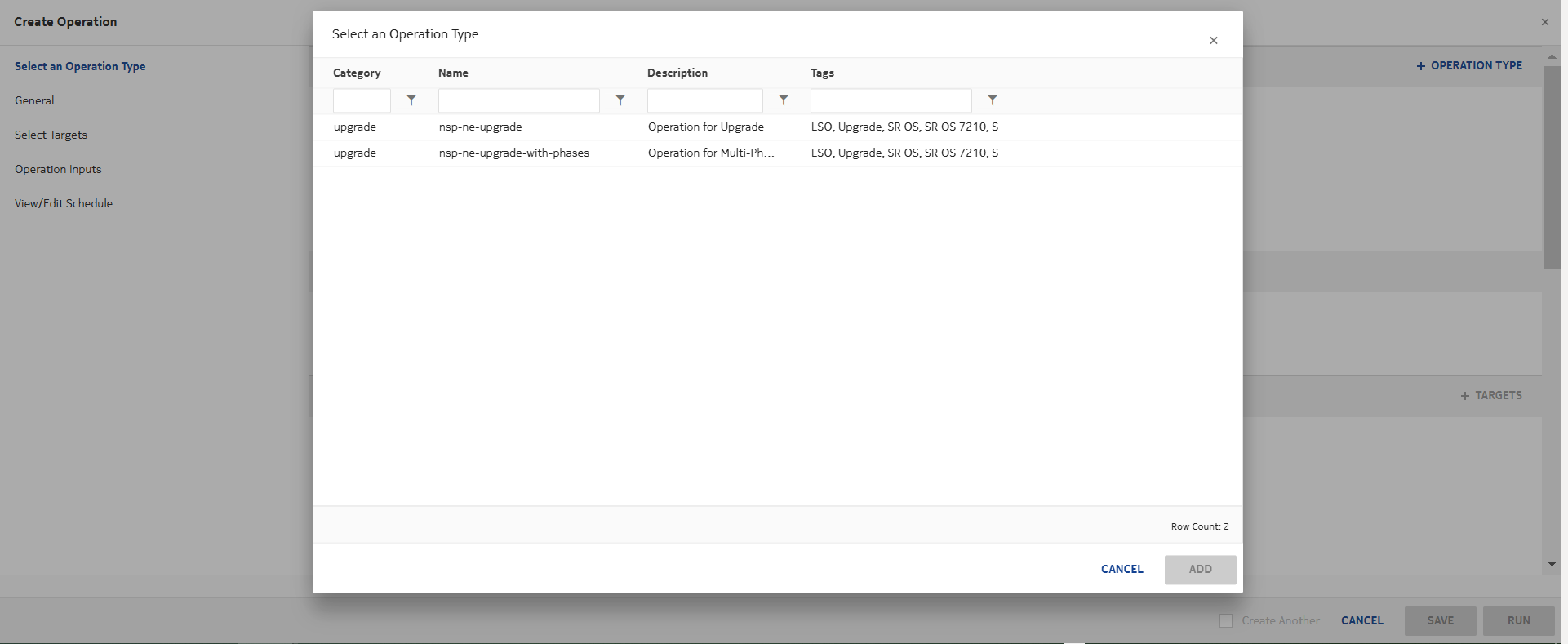Click the Description column filter icon
The height and width of the screenshot is (644, 1568).
[x=784, y=100]
